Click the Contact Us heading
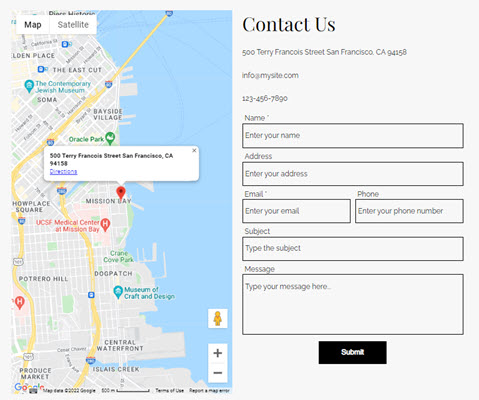This screenshot has width=479, height=400. pos(289,24)
